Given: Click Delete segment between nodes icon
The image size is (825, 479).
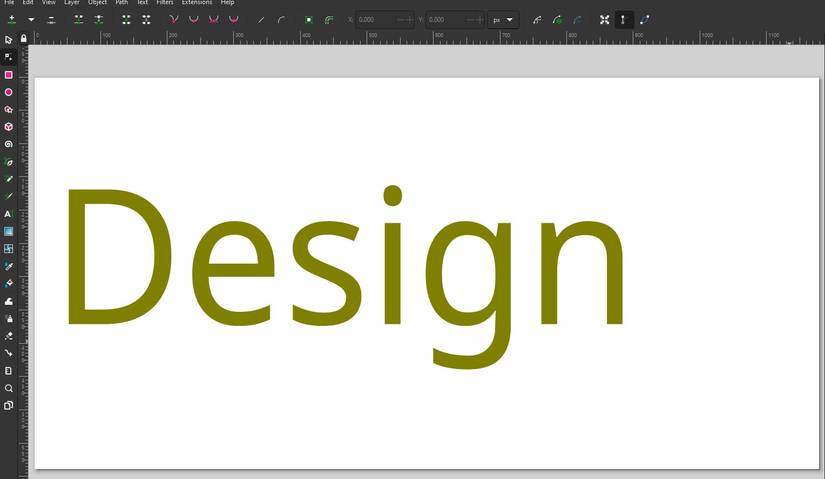Looking at the screenshot, I should tap(146, 19).
